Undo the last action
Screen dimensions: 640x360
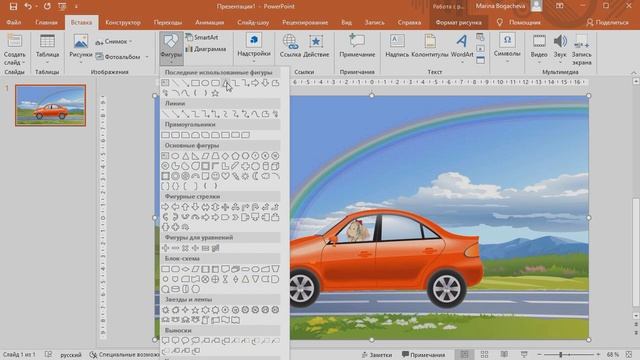point(28,6)
